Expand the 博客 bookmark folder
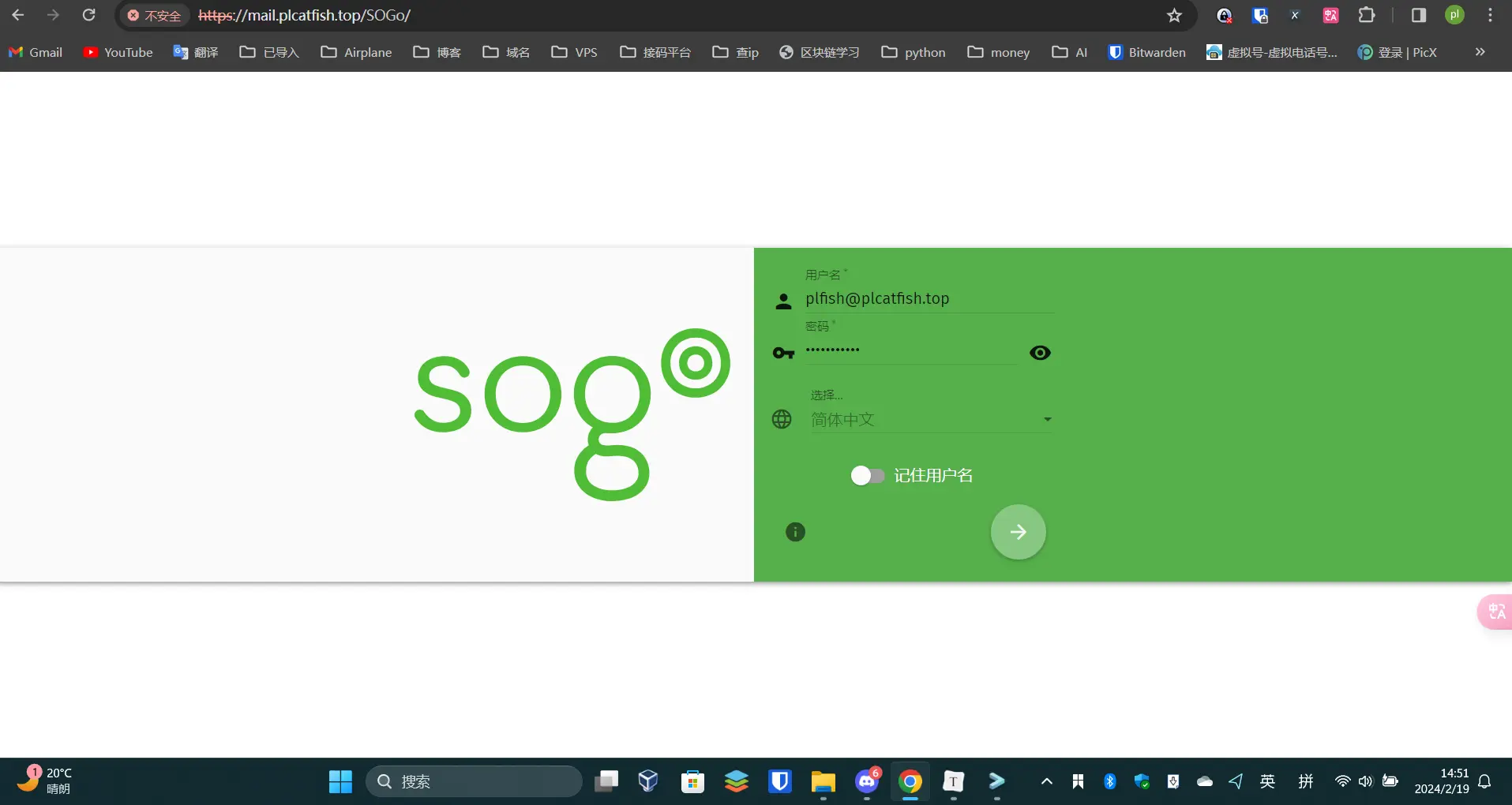Viewport: 1512px width, 805px height. 437,52
